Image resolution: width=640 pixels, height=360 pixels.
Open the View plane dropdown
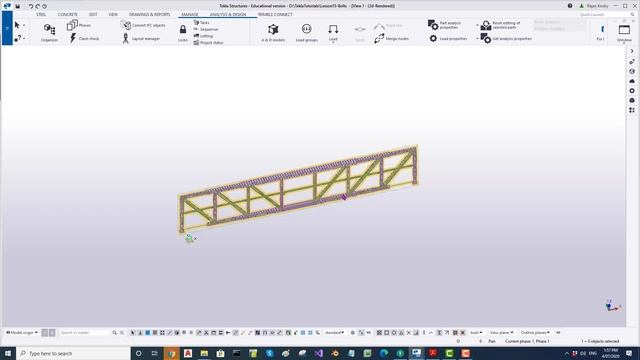tap(502, 333)
